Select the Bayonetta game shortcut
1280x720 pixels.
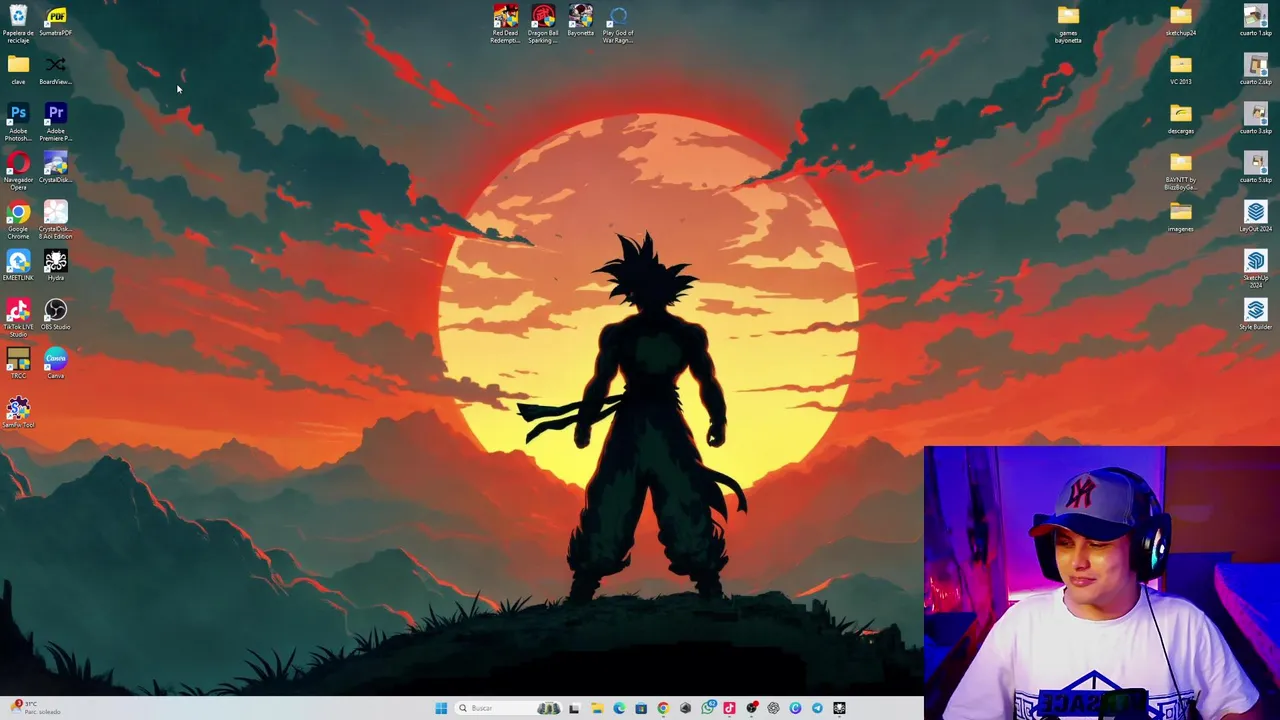[581, 21]
